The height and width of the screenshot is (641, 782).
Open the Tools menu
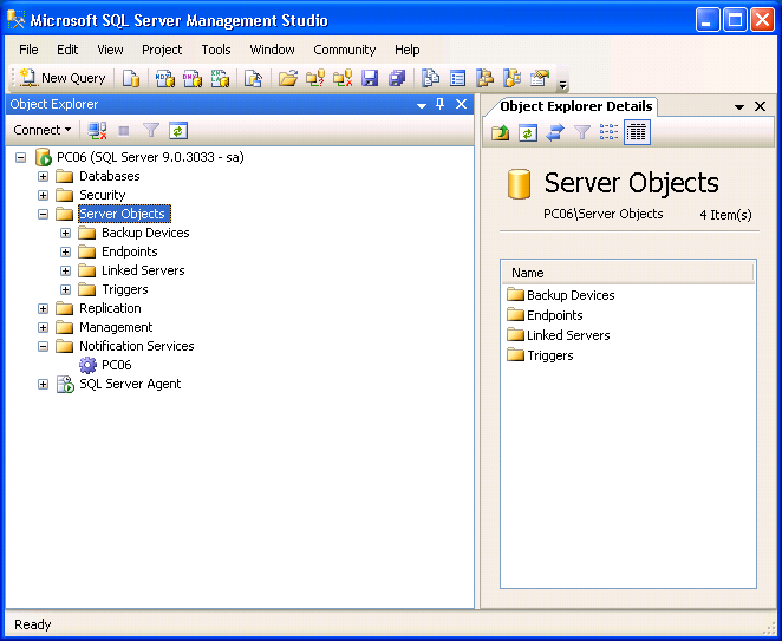click(x=215, y=49)
